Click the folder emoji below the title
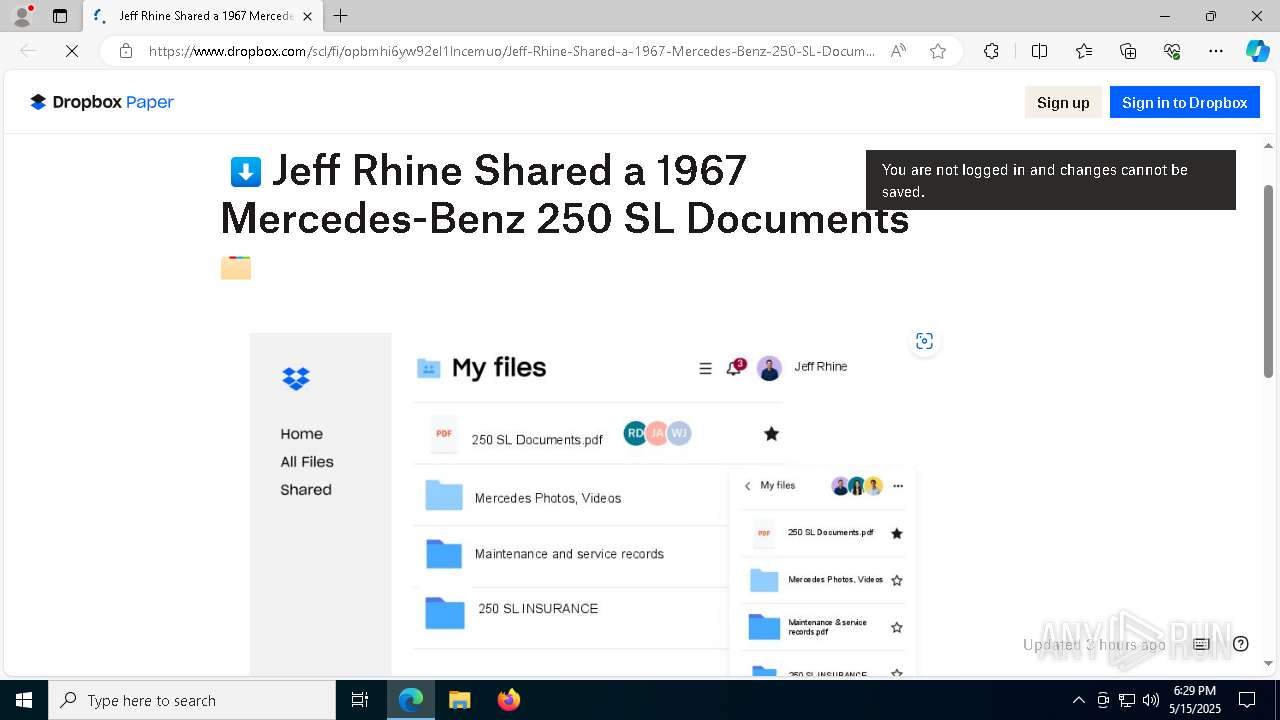1280x720 pixels. click(x=236, y=268)
